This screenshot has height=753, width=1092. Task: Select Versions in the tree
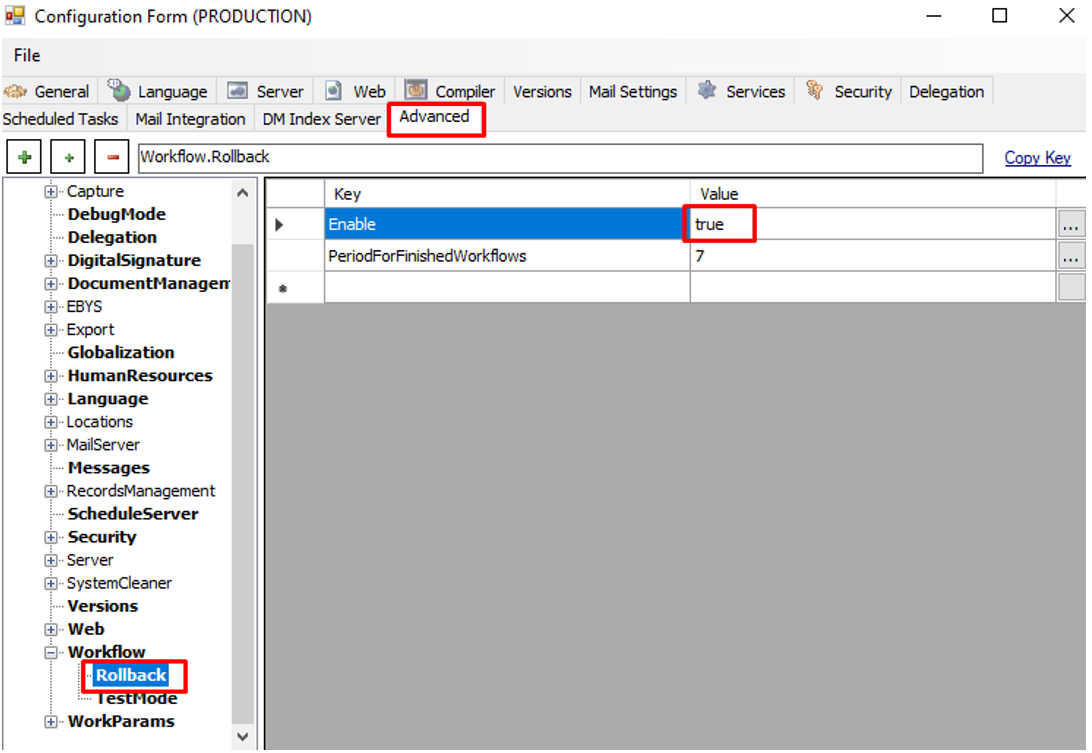[102, 606]
